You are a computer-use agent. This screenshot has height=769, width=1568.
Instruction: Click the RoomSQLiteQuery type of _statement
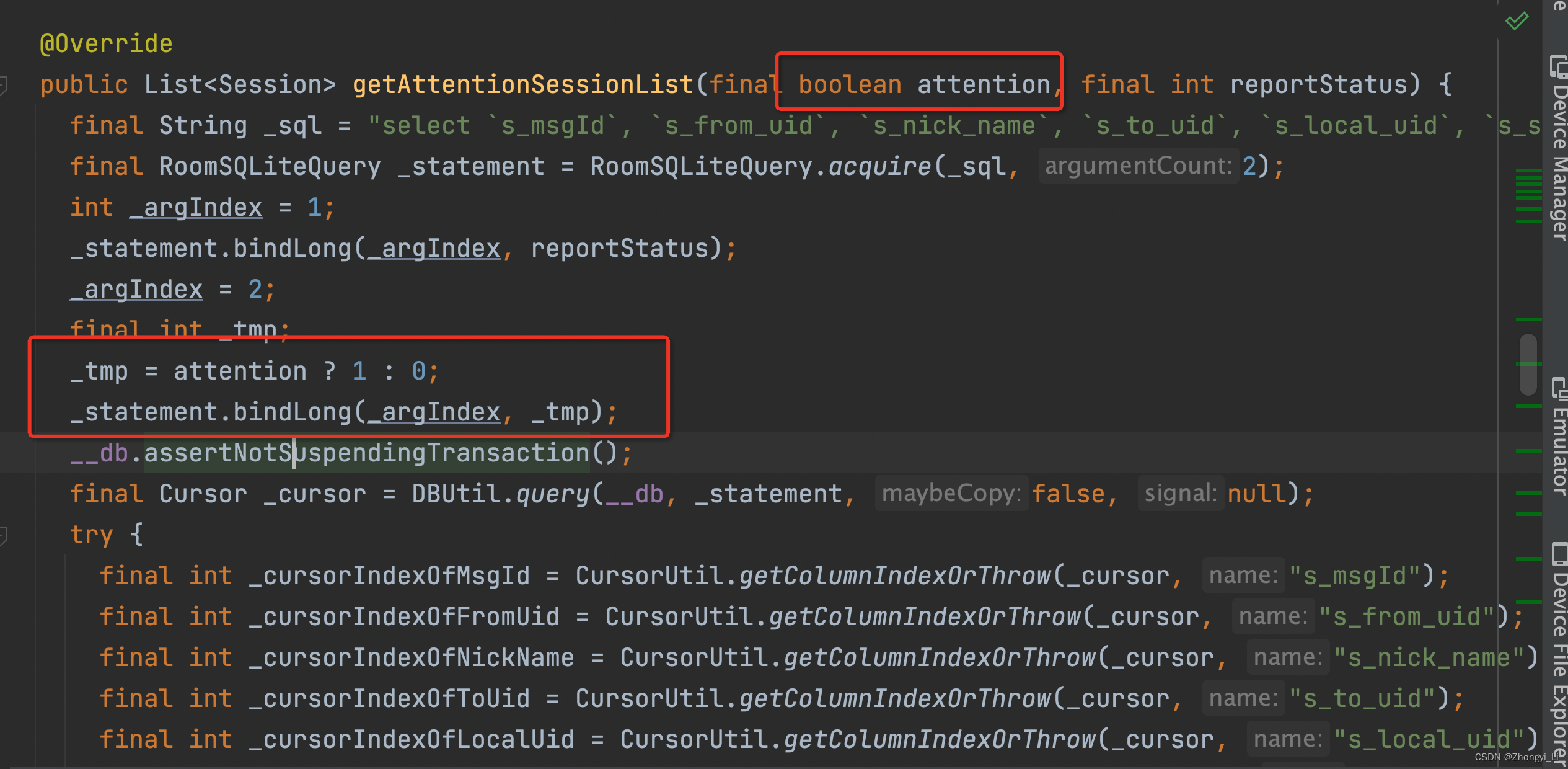(270, 166)
